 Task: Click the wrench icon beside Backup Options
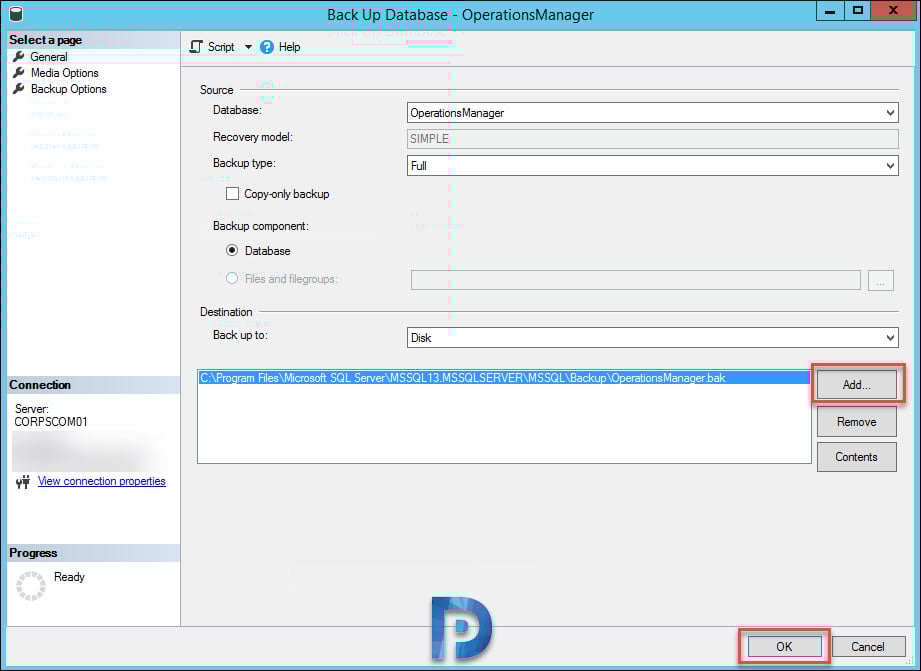point(19,89)
